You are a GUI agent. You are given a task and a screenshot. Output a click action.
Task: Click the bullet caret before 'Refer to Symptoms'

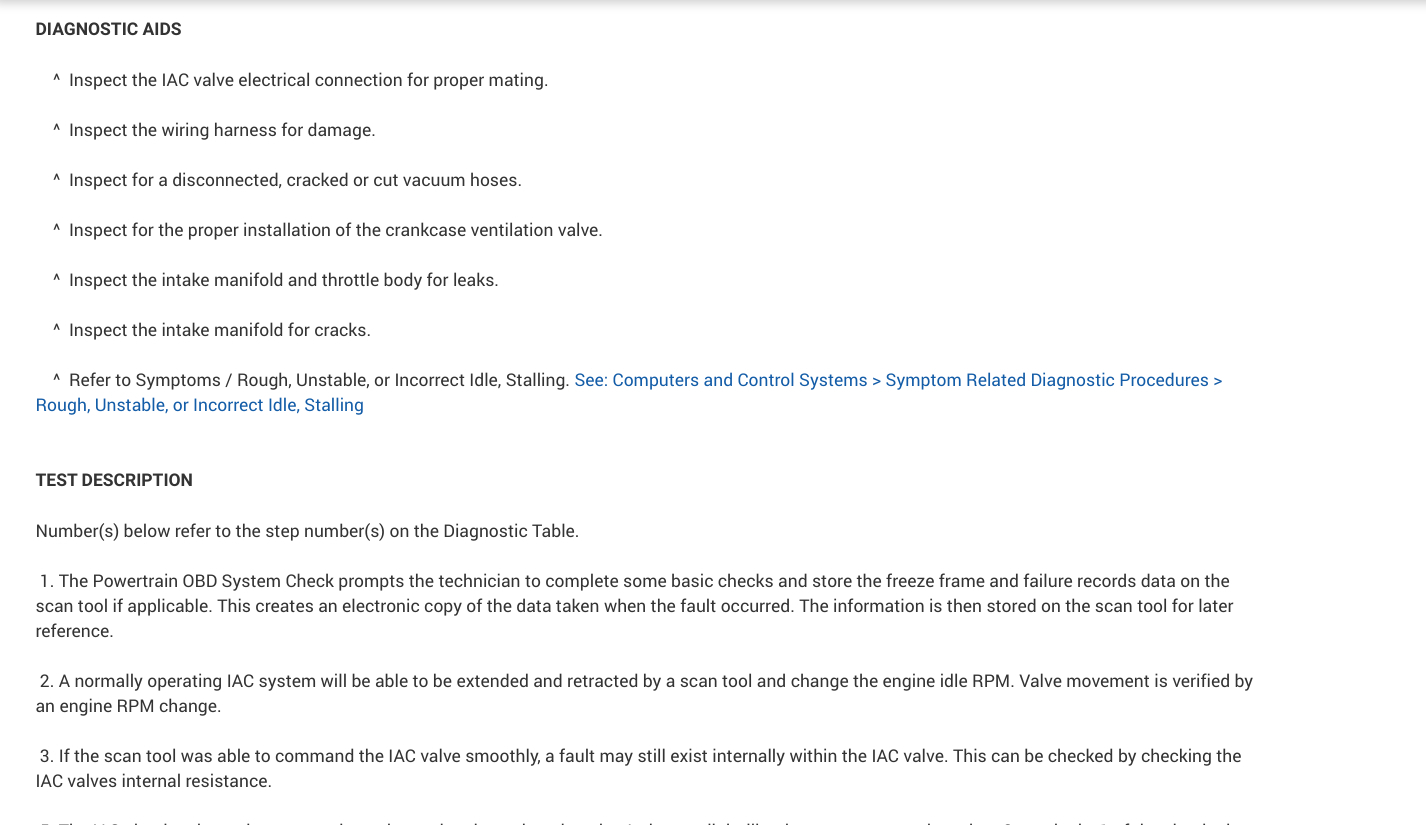tap(57, 379)
